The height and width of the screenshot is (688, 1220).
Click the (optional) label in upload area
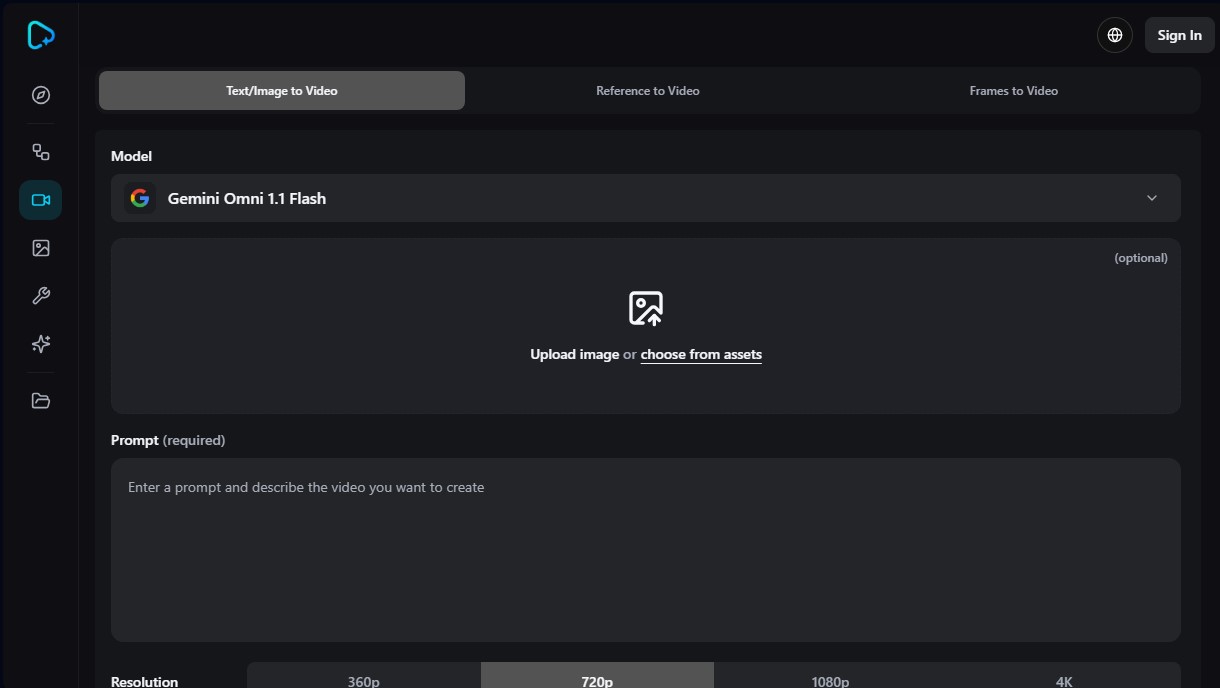click(1141, 258)
